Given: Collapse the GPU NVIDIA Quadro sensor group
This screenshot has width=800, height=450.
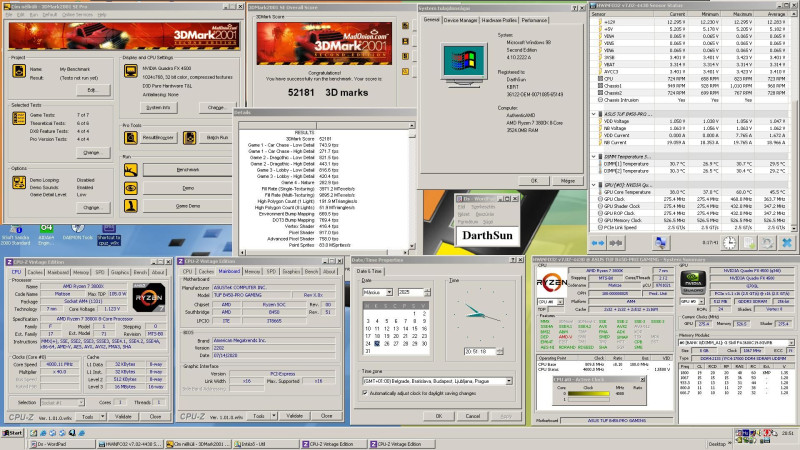Looking at the screenshot, I should (594, 185).
